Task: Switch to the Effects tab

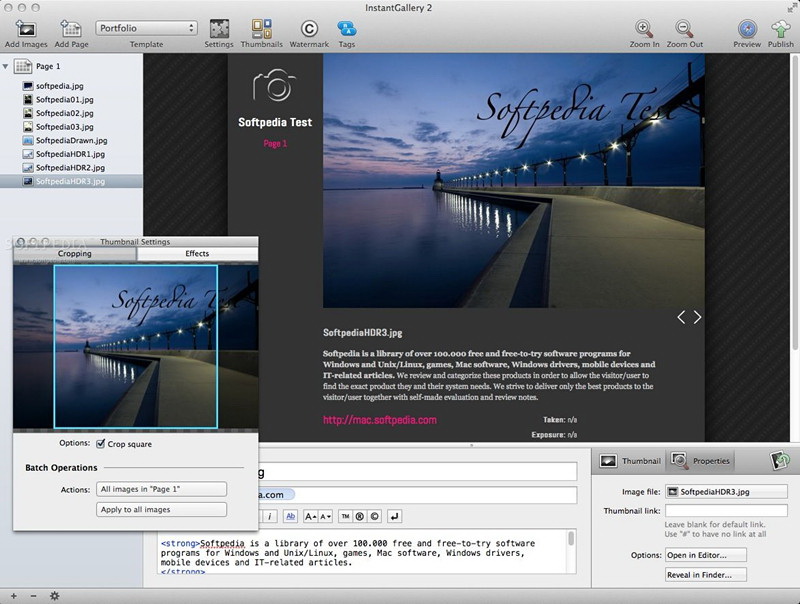Action: coord(197,254)
